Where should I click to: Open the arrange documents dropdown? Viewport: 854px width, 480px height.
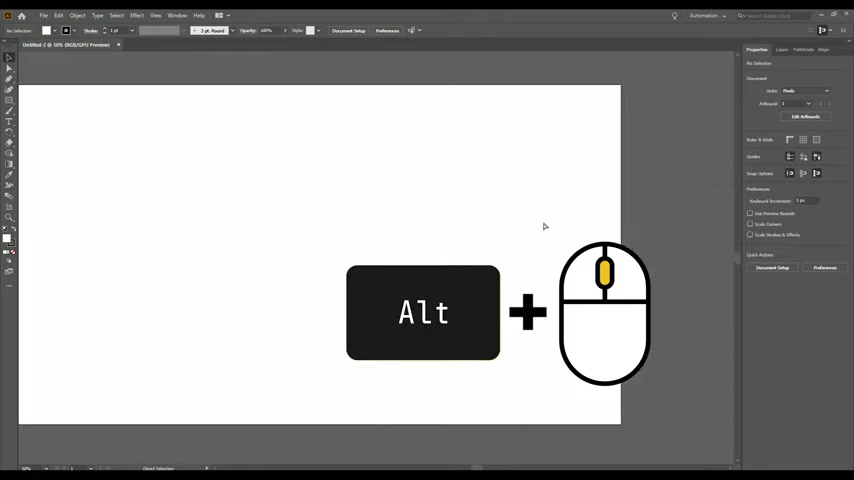coord(223,16)
